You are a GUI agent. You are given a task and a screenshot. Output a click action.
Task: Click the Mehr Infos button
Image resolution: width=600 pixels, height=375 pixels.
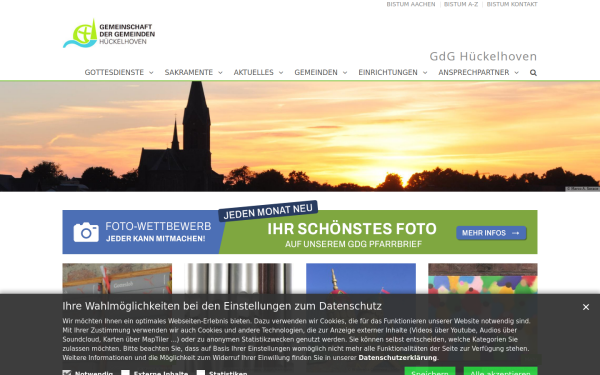pos(491,233)
